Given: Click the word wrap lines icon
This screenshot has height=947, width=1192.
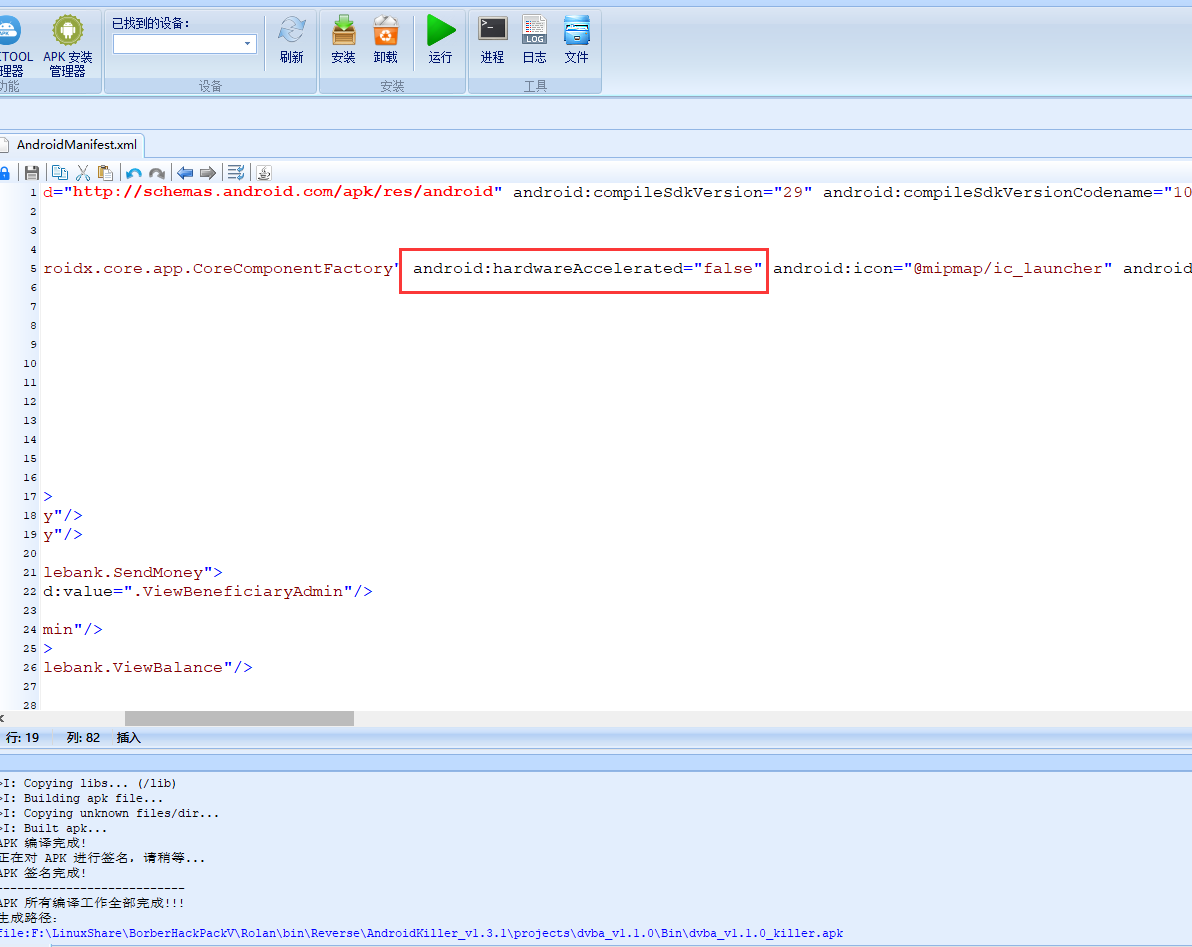Looking at the screenshot, I should coord(236,173).
